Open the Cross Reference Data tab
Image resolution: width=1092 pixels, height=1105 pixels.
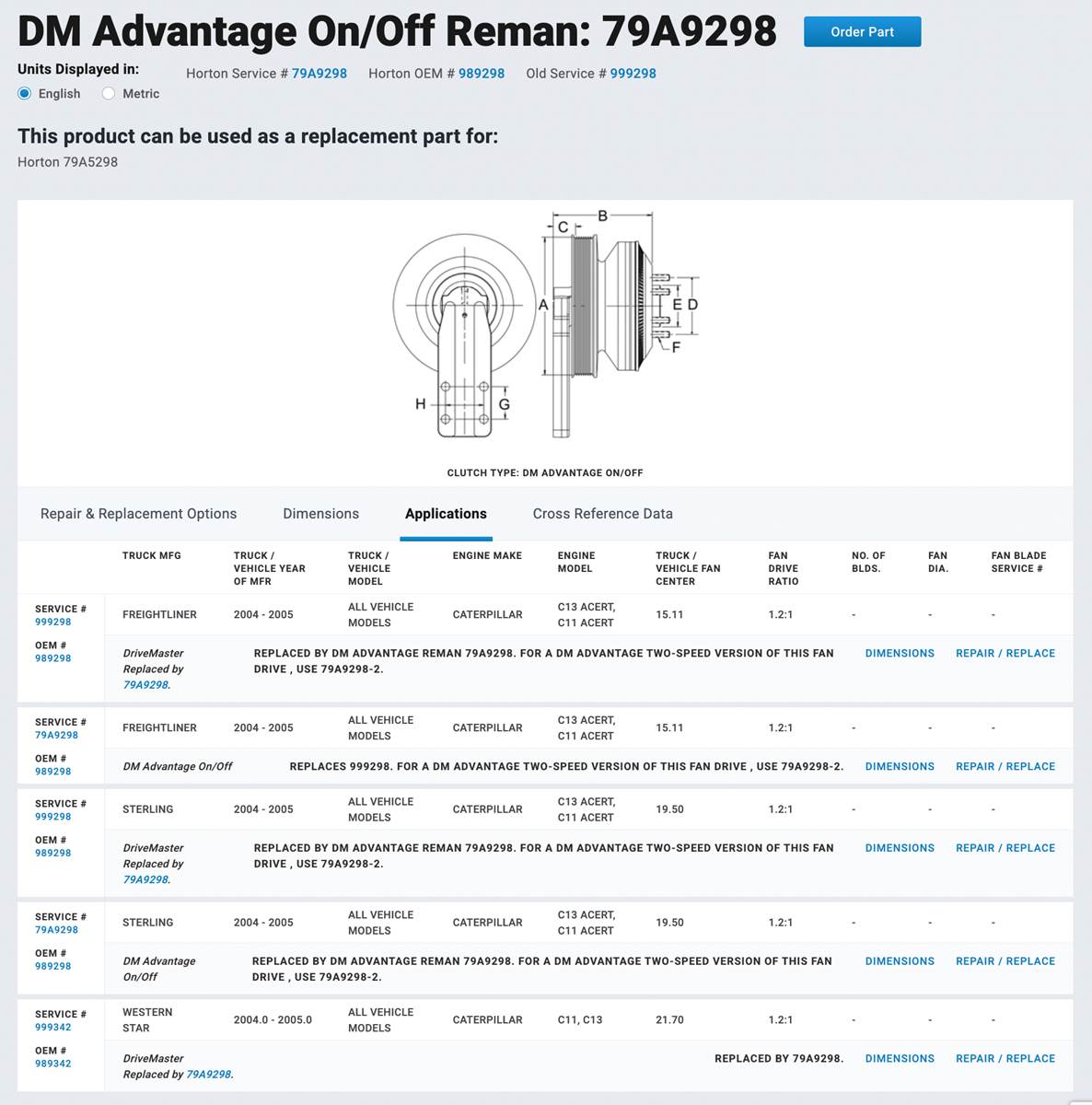pos(602,514)
